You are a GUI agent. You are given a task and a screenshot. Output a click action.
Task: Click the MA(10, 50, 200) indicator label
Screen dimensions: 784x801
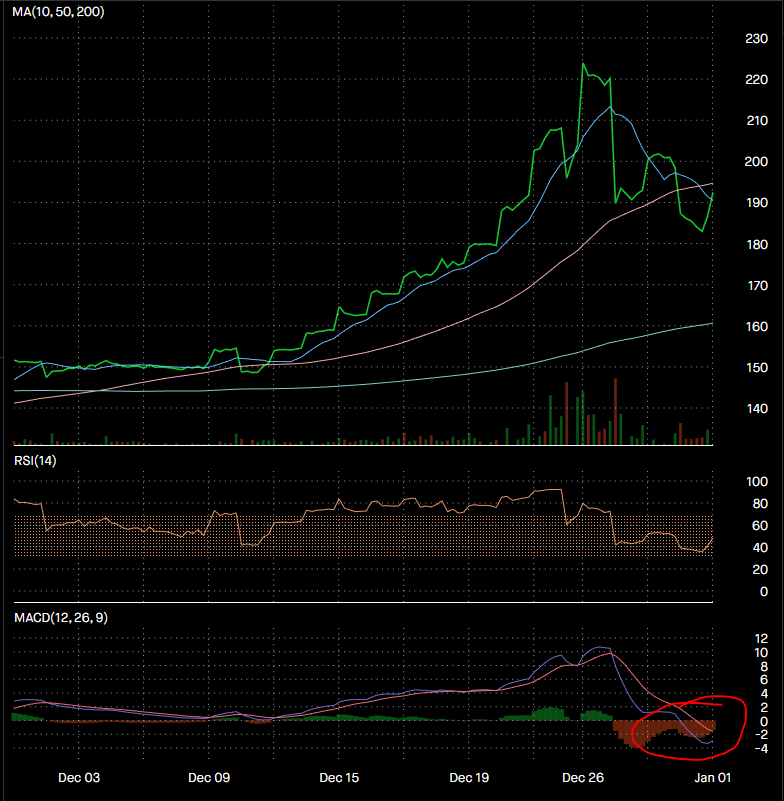[58, 11]
